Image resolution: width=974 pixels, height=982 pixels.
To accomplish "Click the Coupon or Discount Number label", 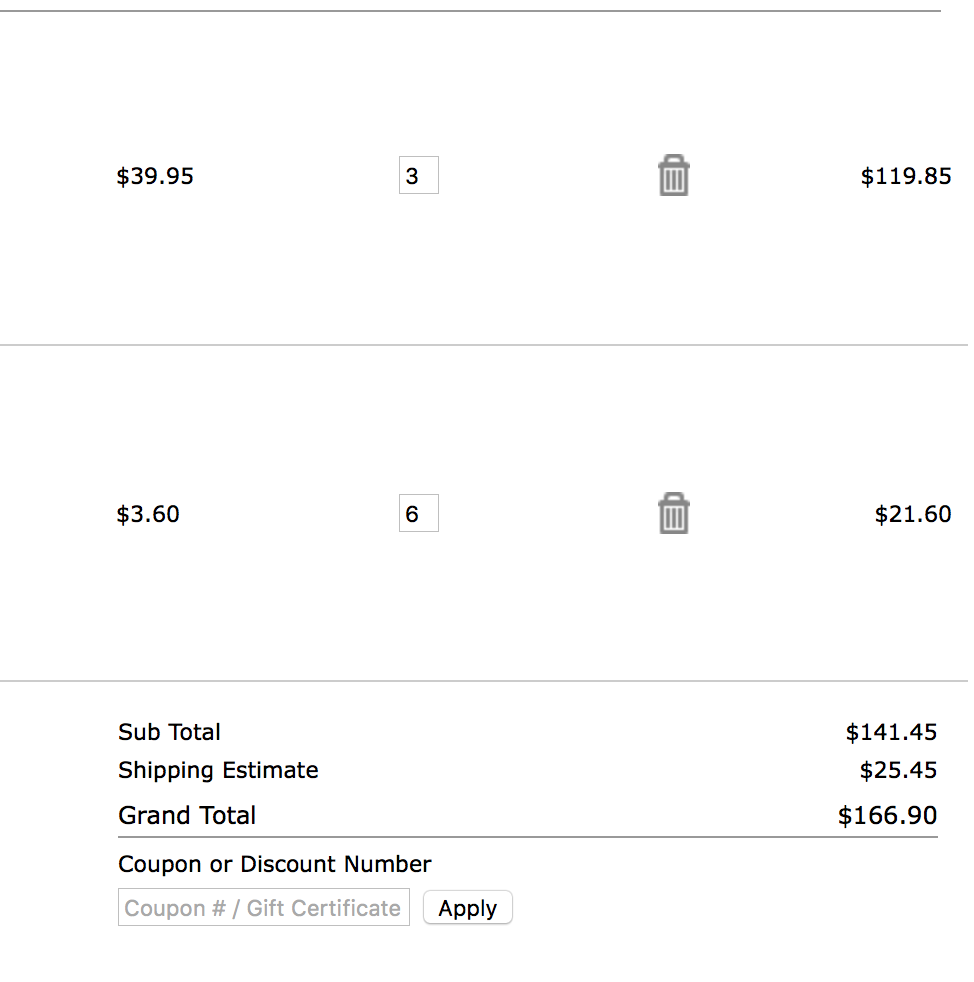I will tap(275, 864).
